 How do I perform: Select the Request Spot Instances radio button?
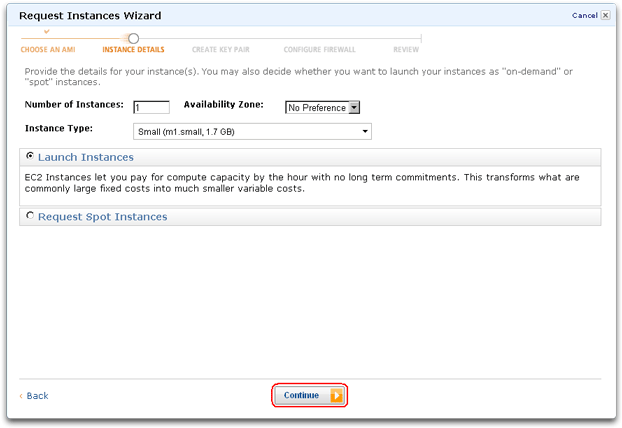(x=30, y=215)
